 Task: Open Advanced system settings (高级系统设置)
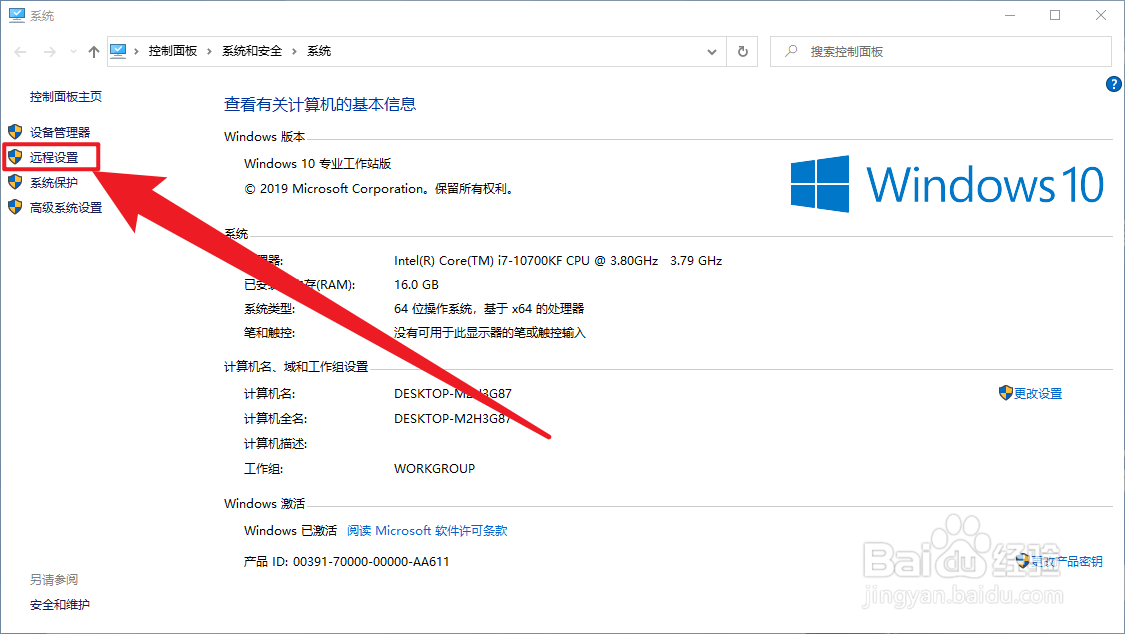click(x=66, y=207)
